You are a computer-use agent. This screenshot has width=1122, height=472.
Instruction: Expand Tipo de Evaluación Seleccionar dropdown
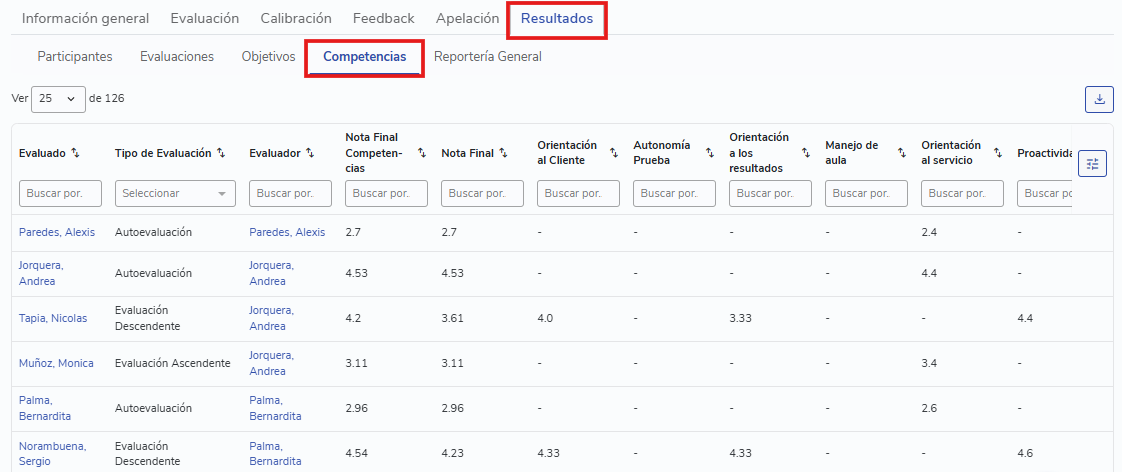175,193
